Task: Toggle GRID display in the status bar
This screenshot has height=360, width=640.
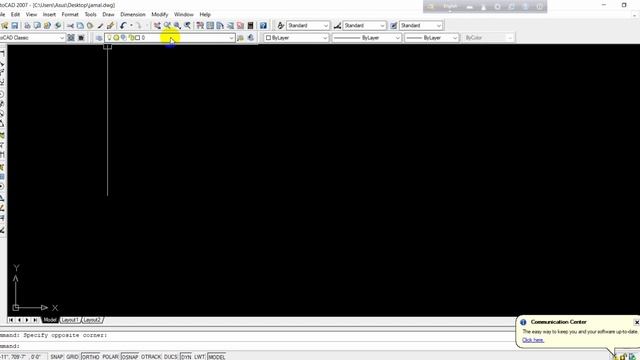Action: coord(72,357)
